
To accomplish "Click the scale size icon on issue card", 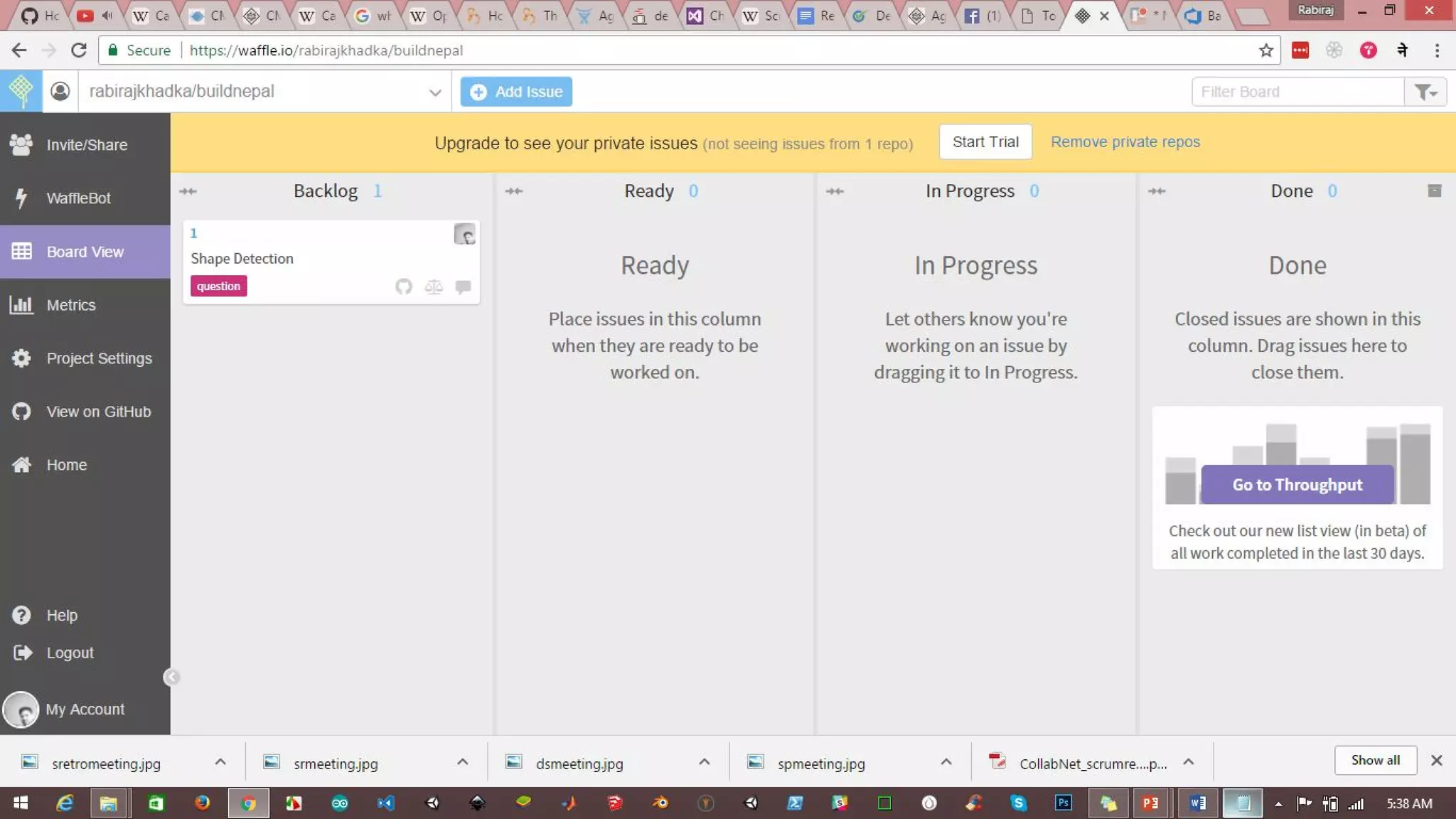I will click(434, 287).
